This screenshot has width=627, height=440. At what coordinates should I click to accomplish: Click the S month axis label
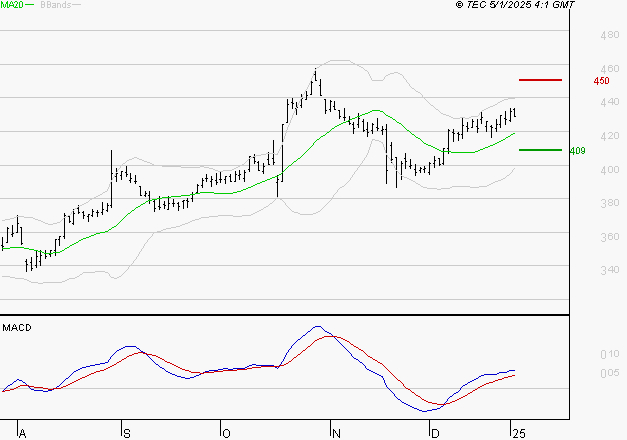pos(127,434)
